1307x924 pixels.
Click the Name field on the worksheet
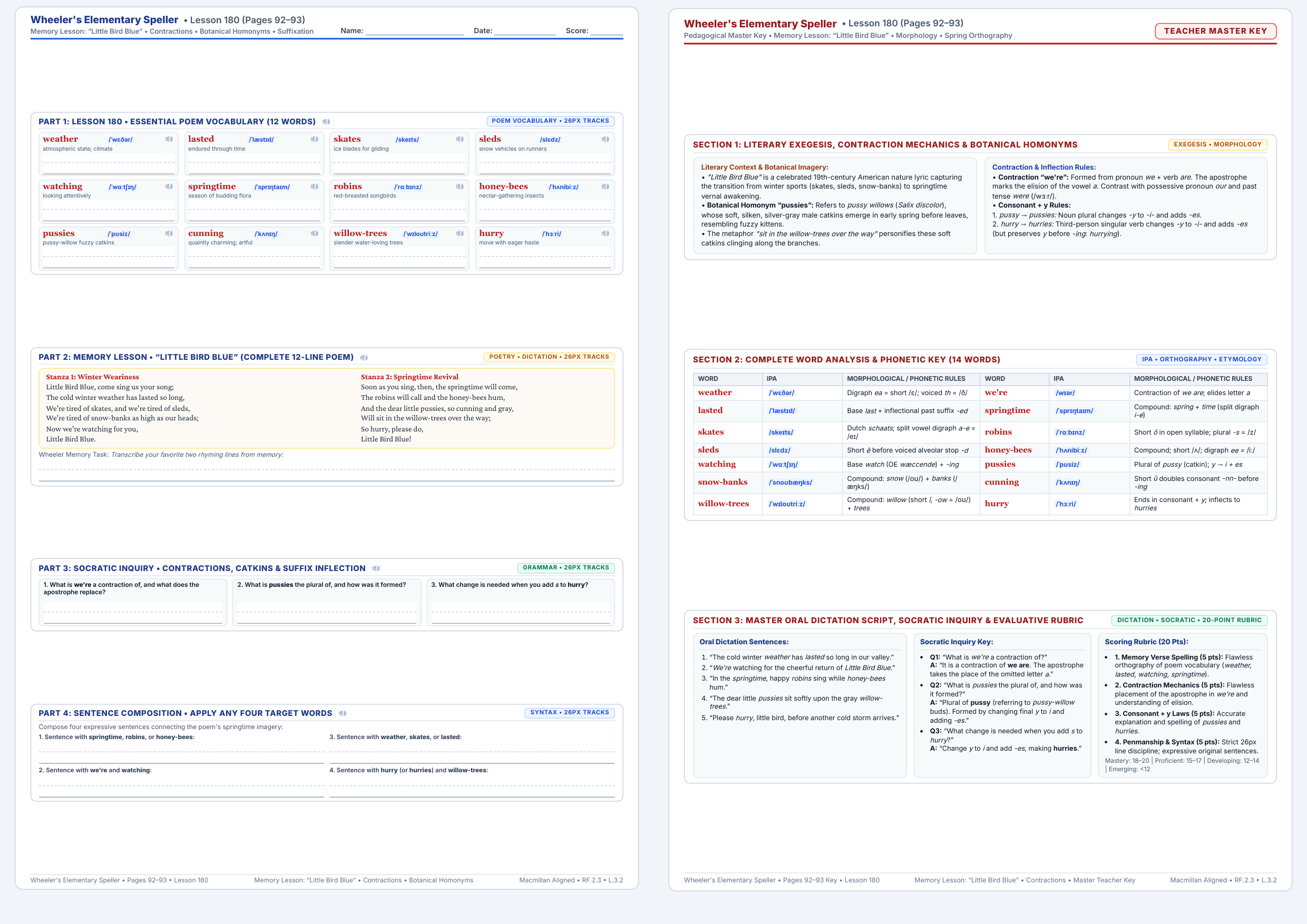pos(415,31)
